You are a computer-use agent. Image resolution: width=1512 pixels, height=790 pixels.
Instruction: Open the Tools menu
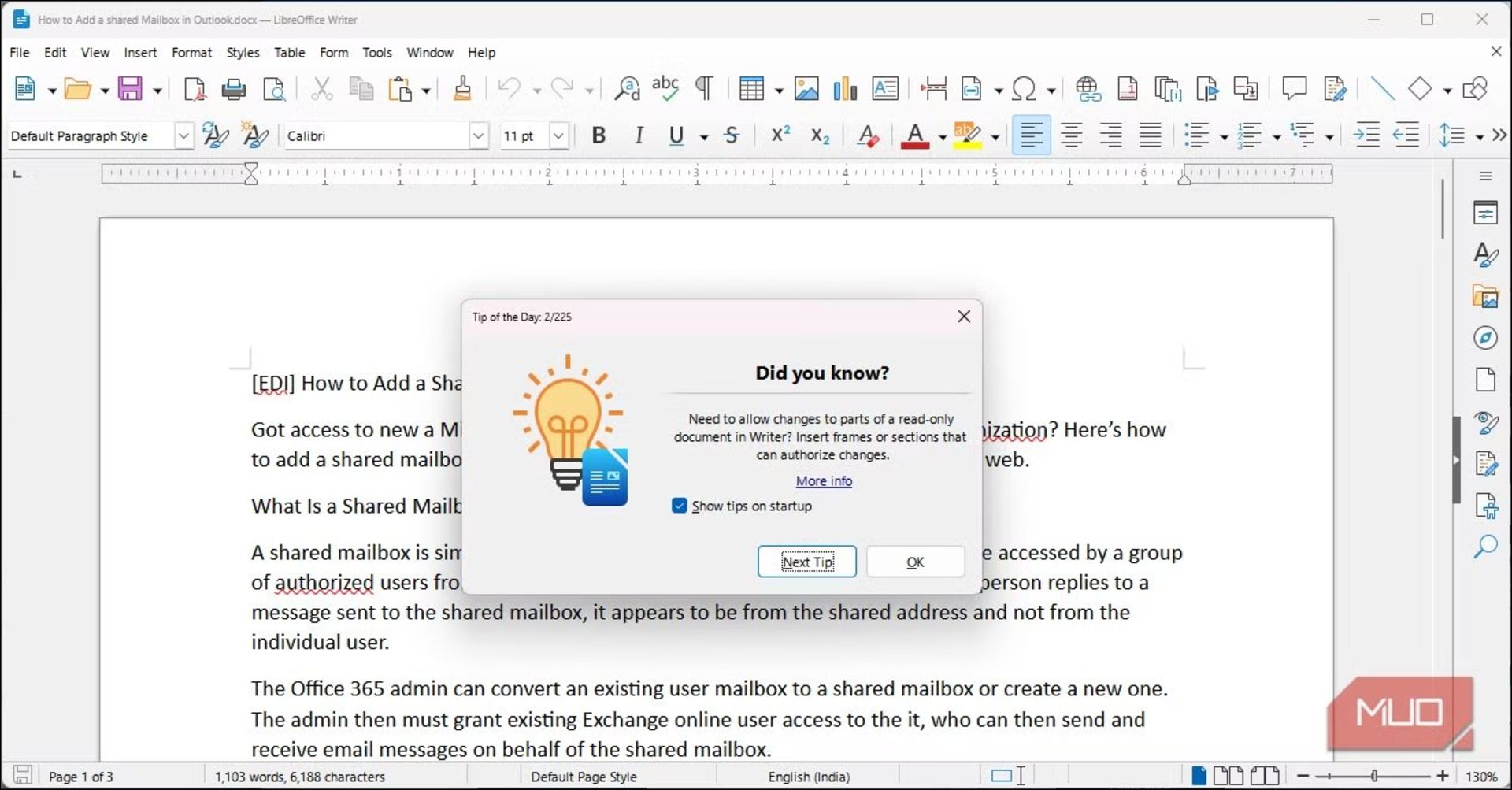click(376, 53)
